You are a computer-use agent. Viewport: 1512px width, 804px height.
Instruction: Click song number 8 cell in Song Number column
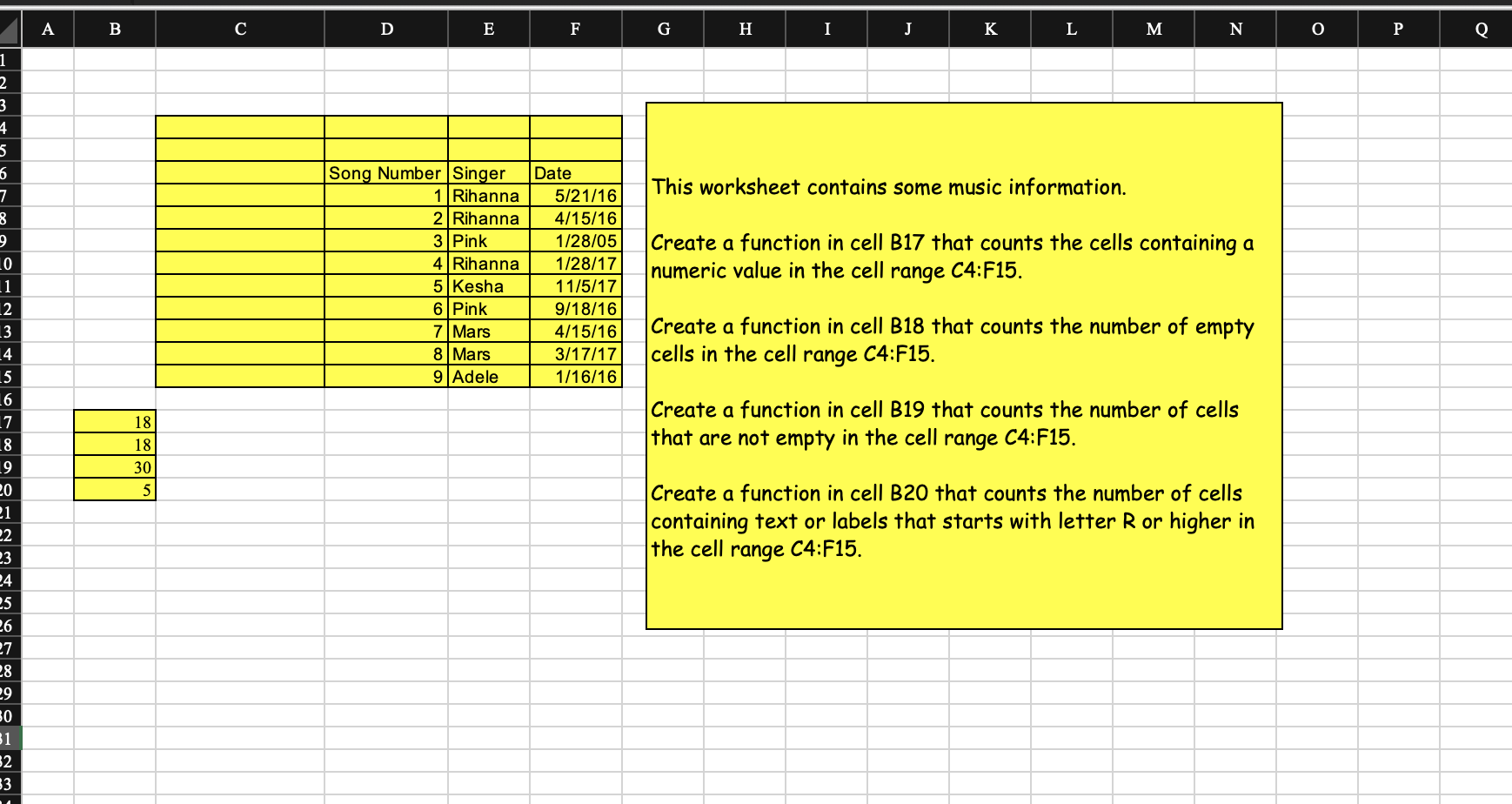pyautogui.click(x=386, y=353)
